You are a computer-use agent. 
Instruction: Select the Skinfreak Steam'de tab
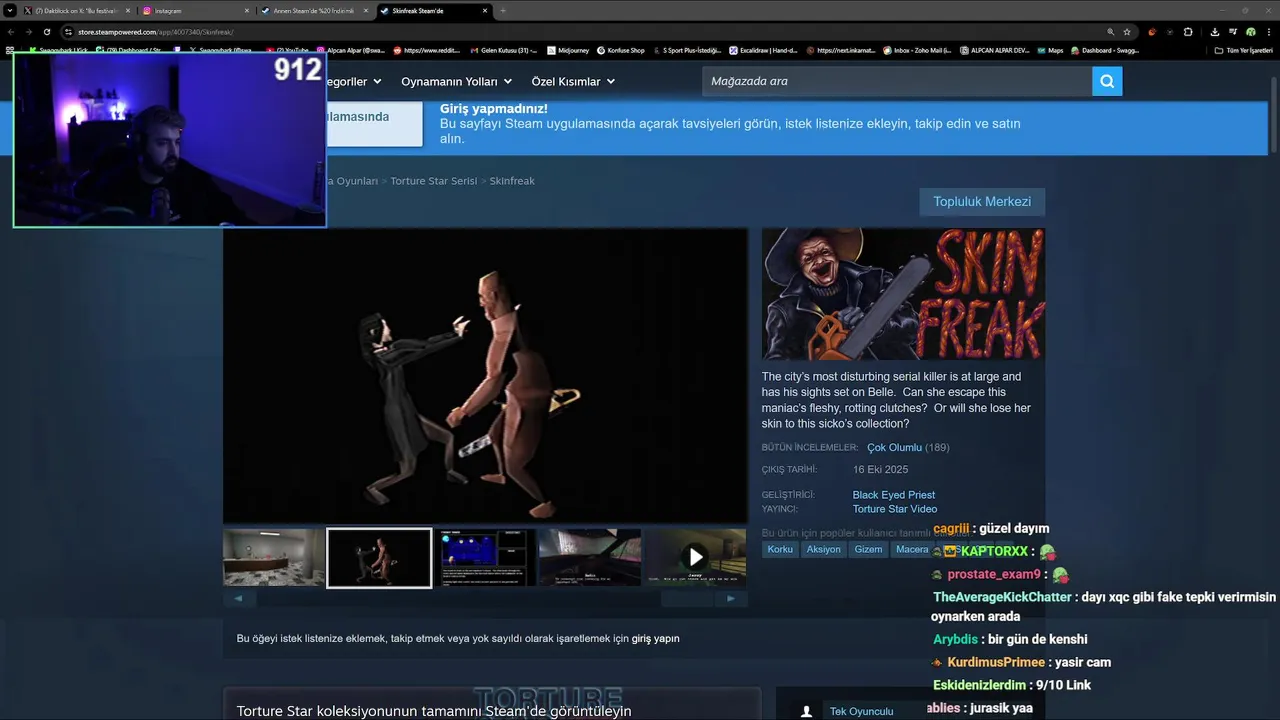pos(434,11)
